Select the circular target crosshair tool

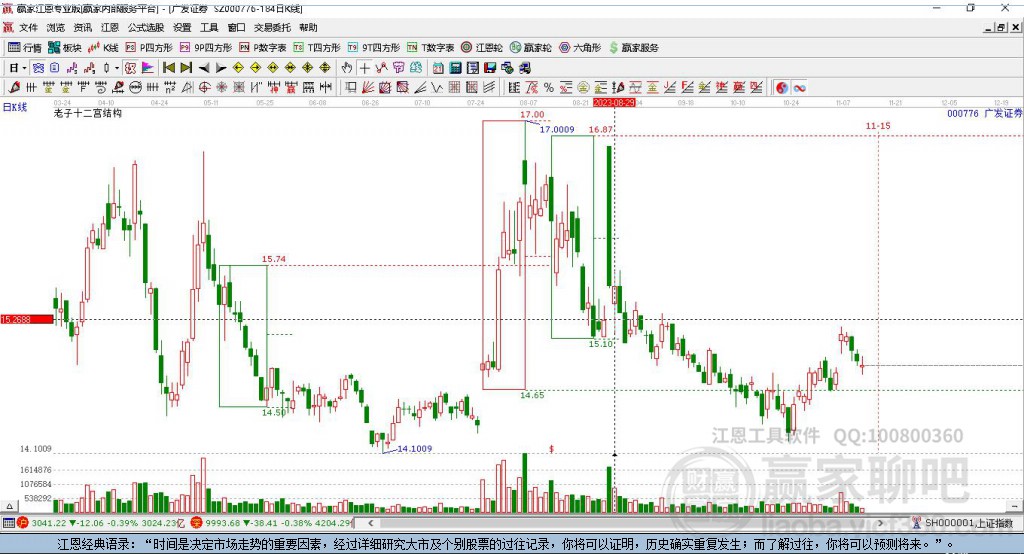(x=204, y=88)
